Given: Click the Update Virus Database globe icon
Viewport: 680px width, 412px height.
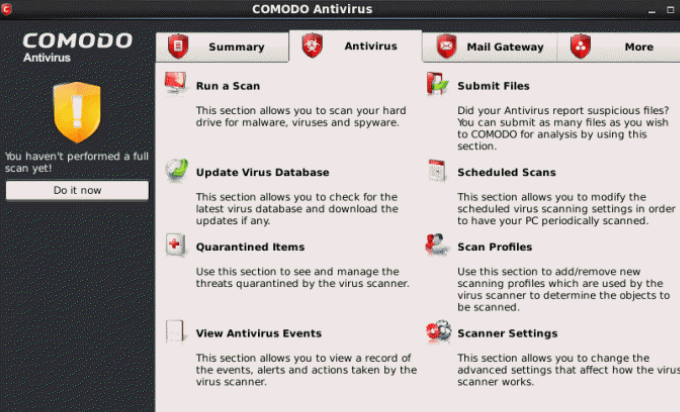Looking at the screenshot, I should 177,170.
